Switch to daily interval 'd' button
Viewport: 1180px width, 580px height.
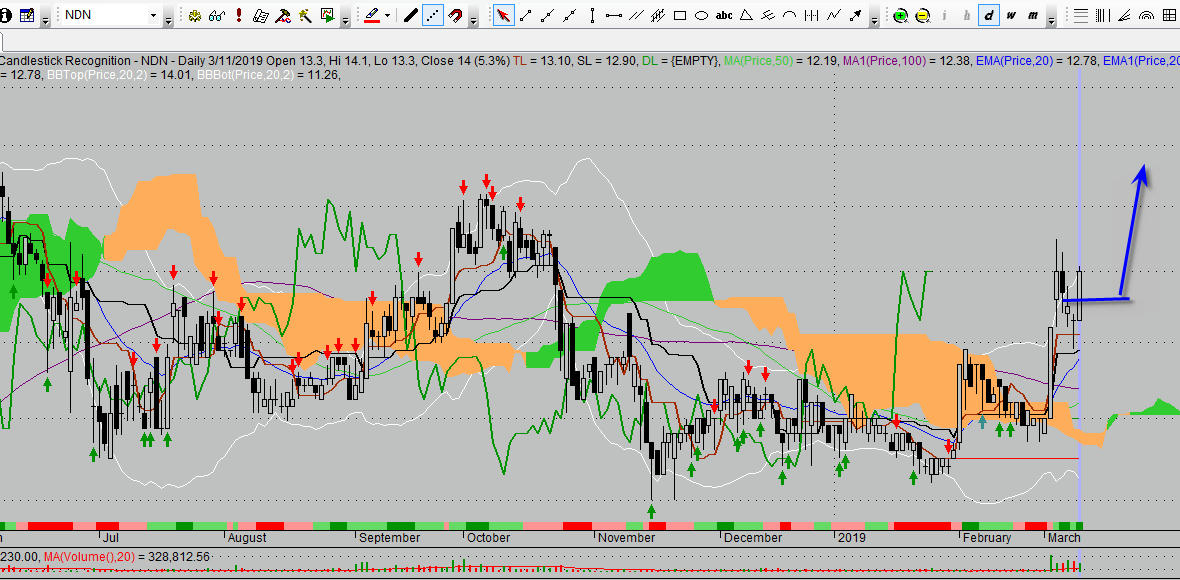[x=989, y=15]
